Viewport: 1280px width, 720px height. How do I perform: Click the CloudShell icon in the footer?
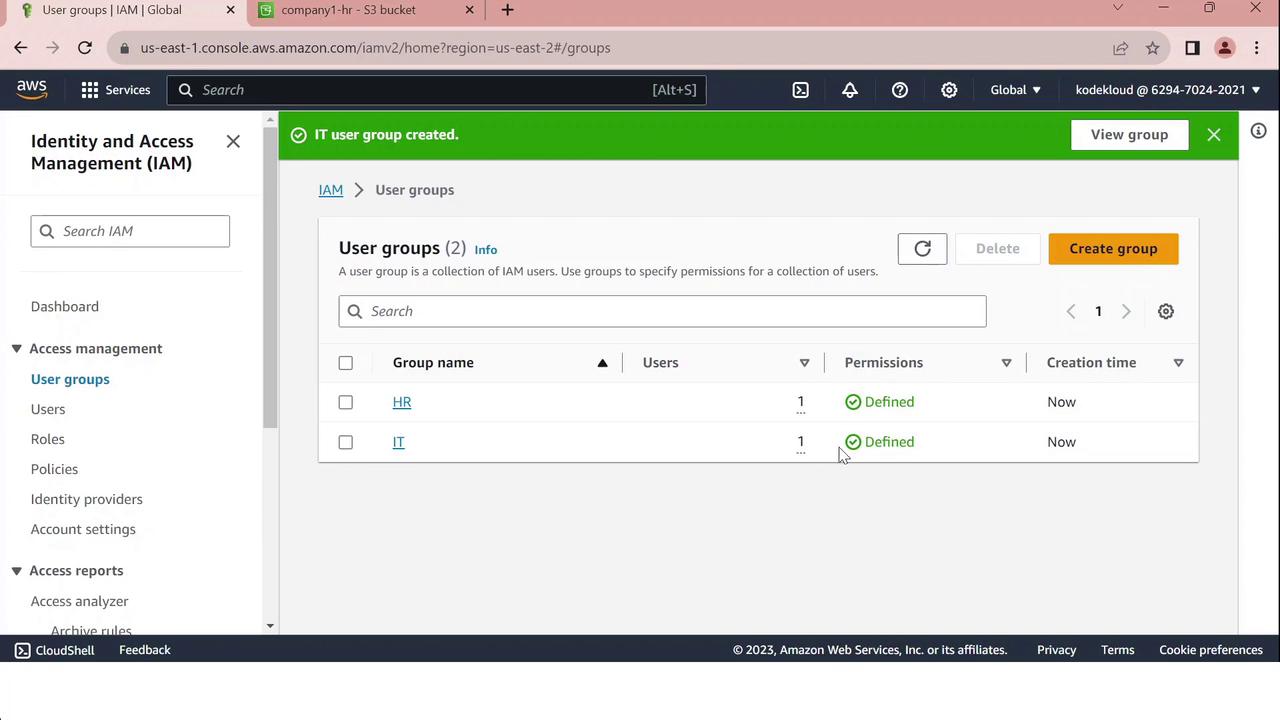22,650
